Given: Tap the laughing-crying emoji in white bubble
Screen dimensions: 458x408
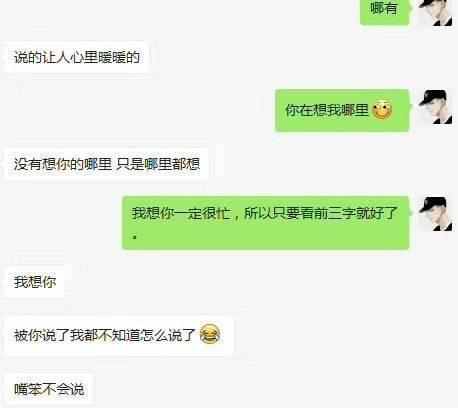Looking at the screenshot, I should (210, 334).
